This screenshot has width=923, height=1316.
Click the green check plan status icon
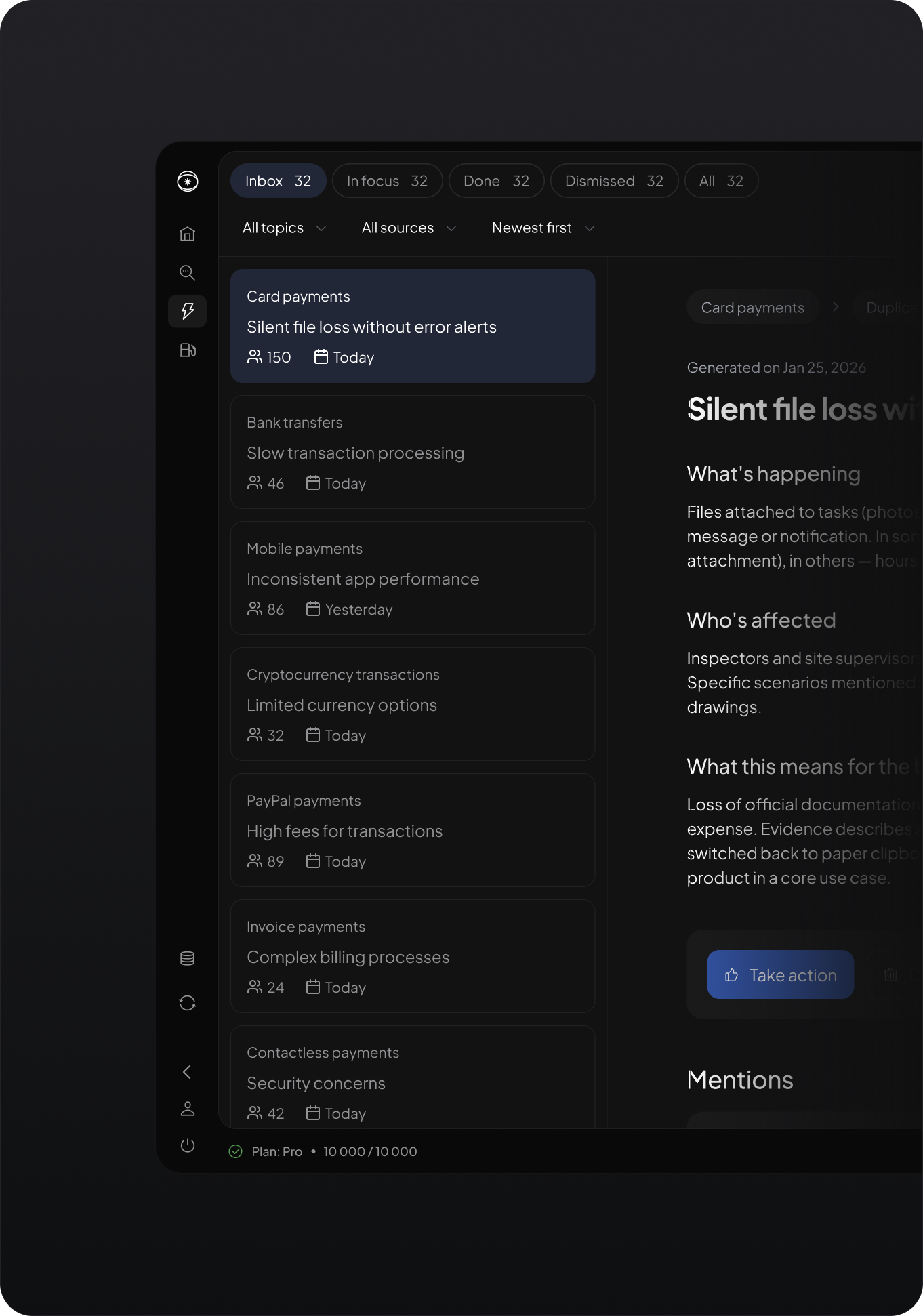(x=236, y=1151)
